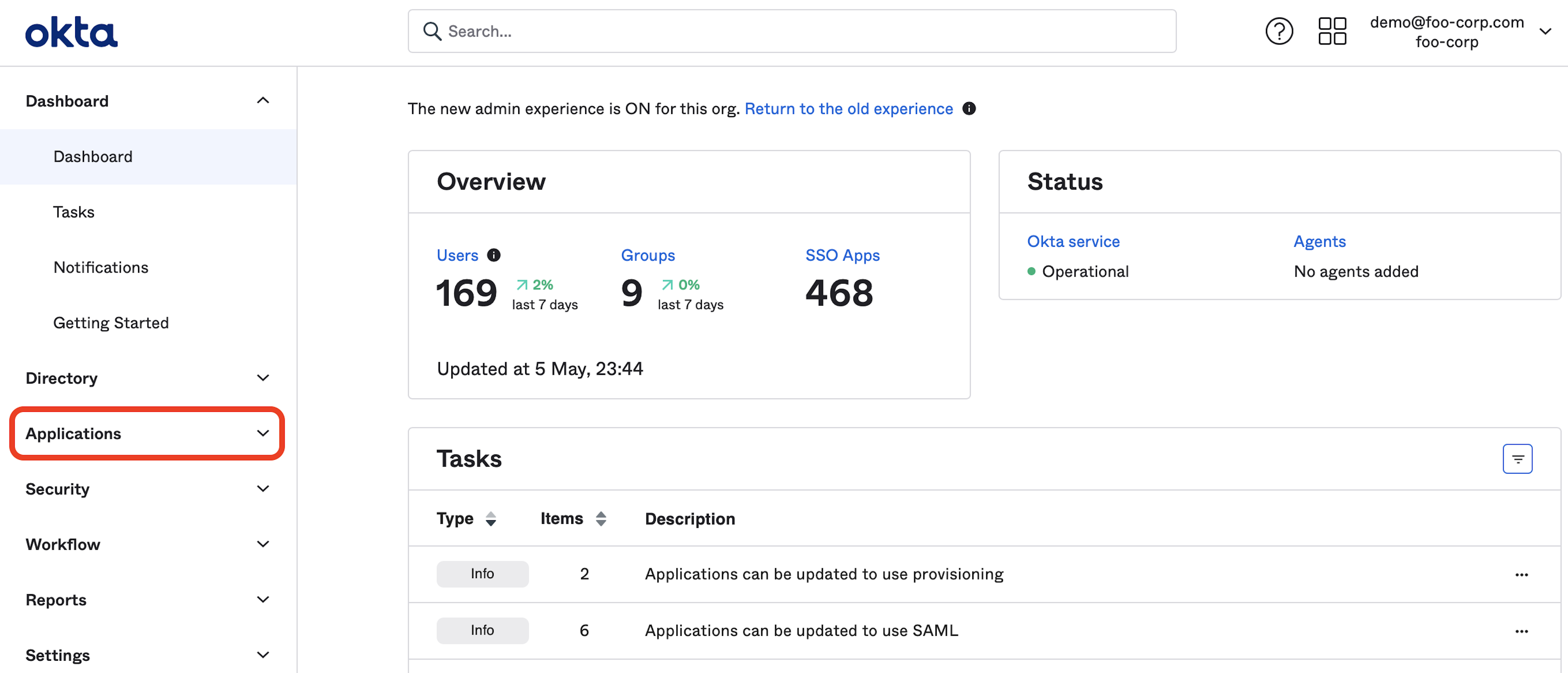The image size is (1568, 673).
Task: Sort tasks by Items column arrows
Action: click(601, 519)
